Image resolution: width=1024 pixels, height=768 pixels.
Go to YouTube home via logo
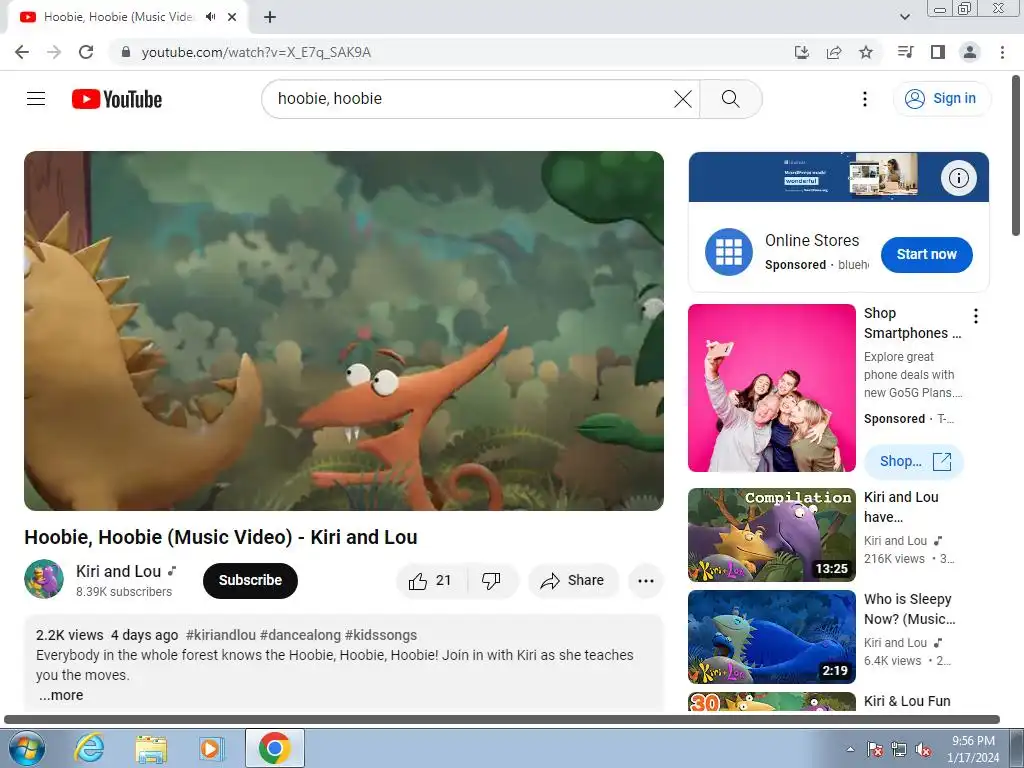117,99
